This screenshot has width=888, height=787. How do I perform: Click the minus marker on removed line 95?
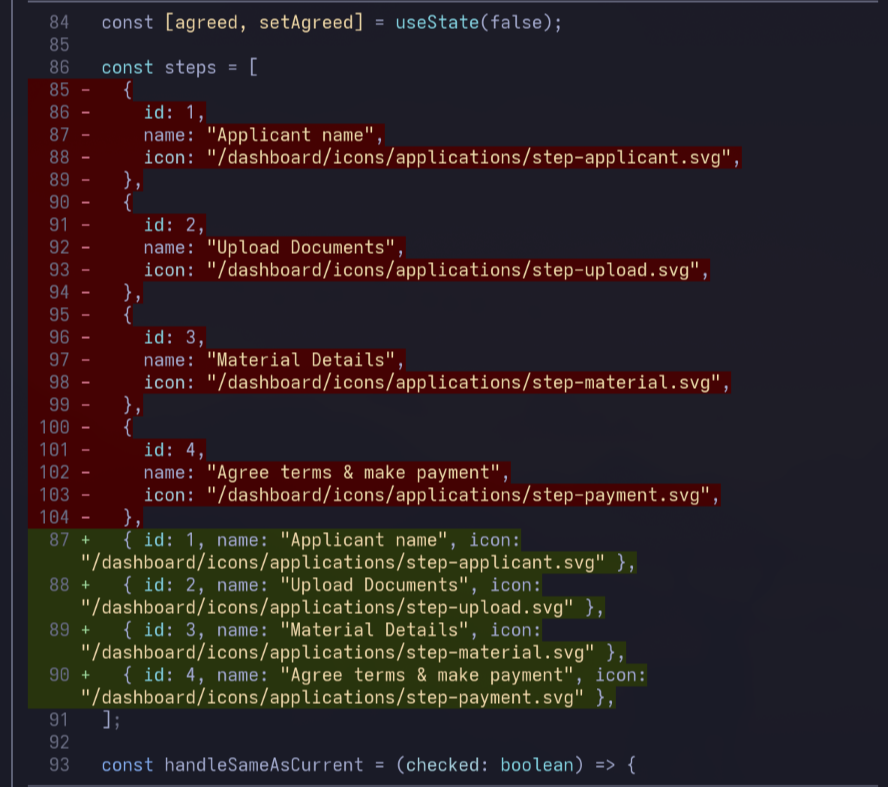(86, 315)
